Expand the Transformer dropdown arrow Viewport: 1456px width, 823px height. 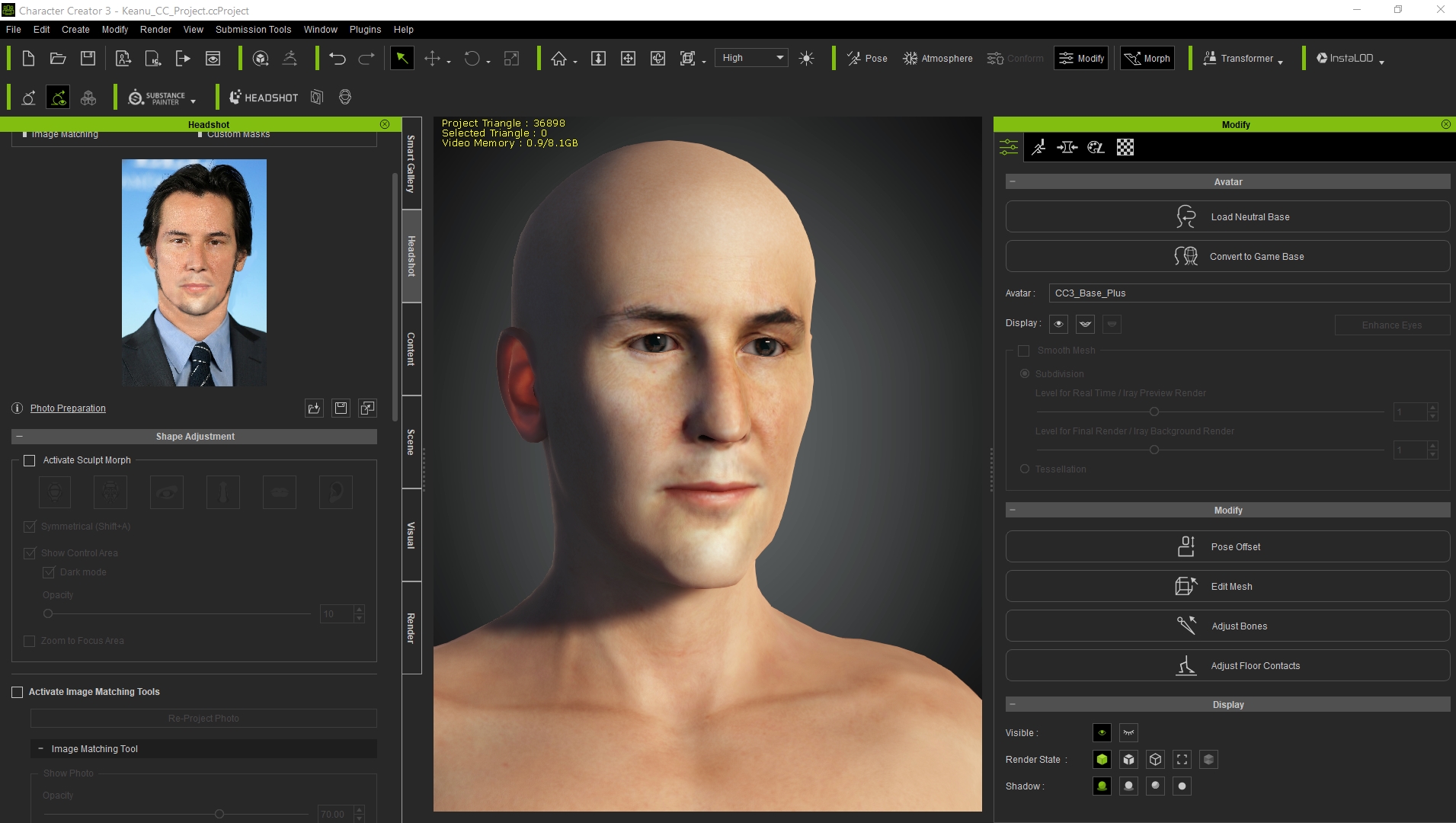1281,62
